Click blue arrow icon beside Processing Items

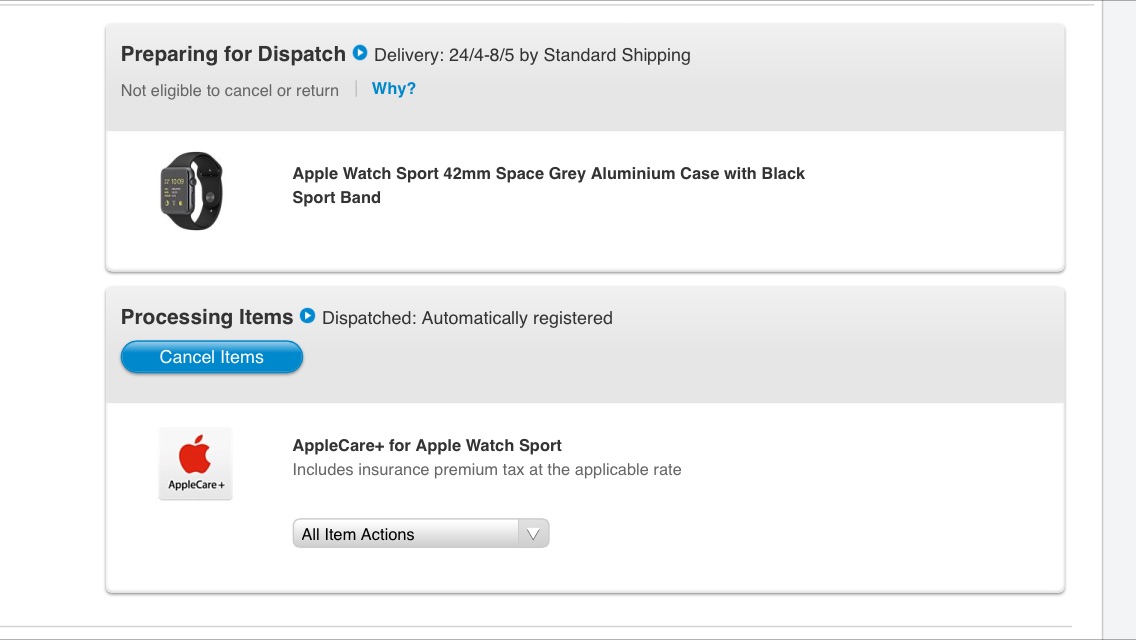coord(307,316)
